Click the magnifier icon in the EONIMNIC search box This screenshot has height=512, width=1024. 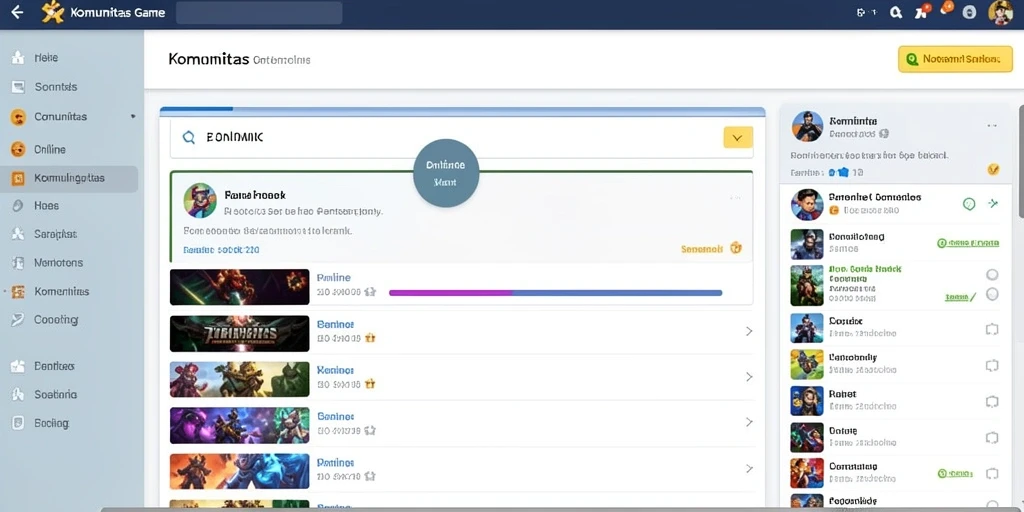(189, 137)
